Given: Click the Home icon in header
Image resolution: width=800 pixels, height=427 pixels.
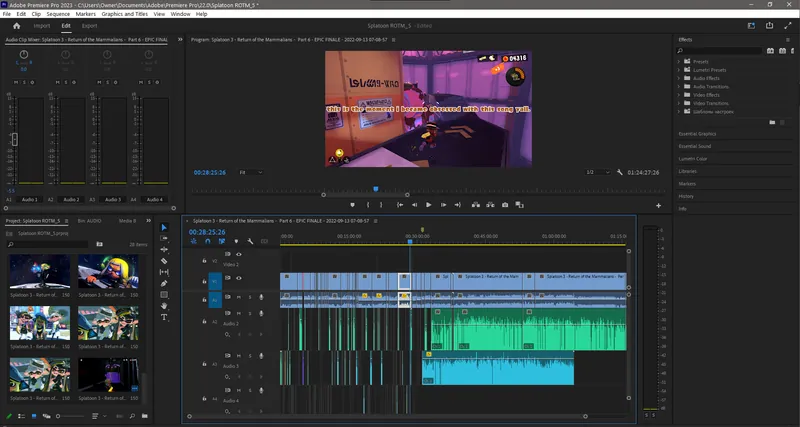Looking at the screenshot, I should point(16,26).
